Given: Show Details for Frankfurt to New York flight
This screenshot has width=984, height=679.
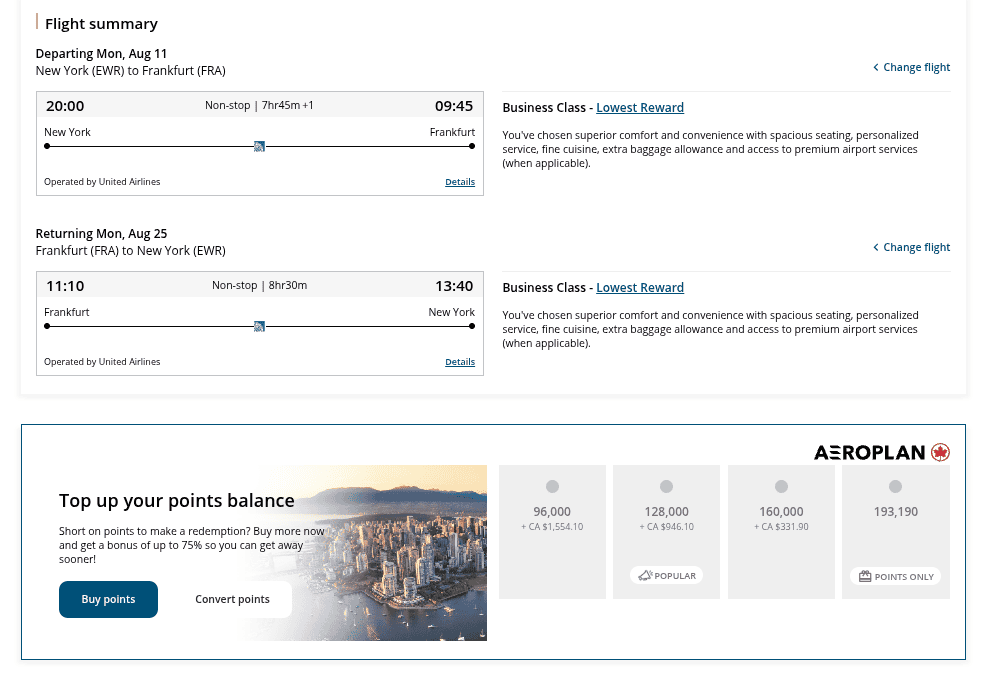Looking at the screenshot, I should point(460,362).
